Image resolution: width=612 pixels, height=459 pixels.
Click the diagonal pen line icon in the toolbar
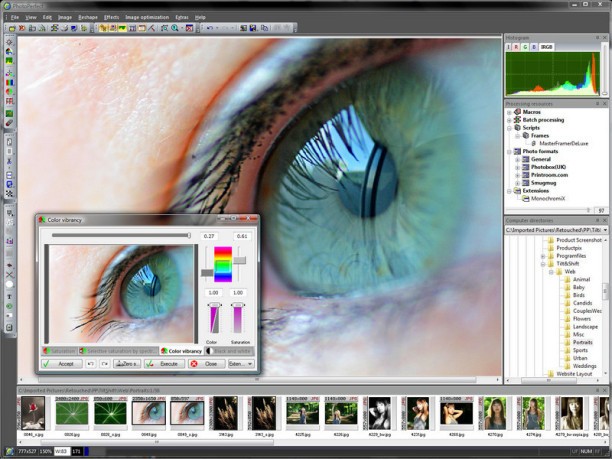(151, 28)
